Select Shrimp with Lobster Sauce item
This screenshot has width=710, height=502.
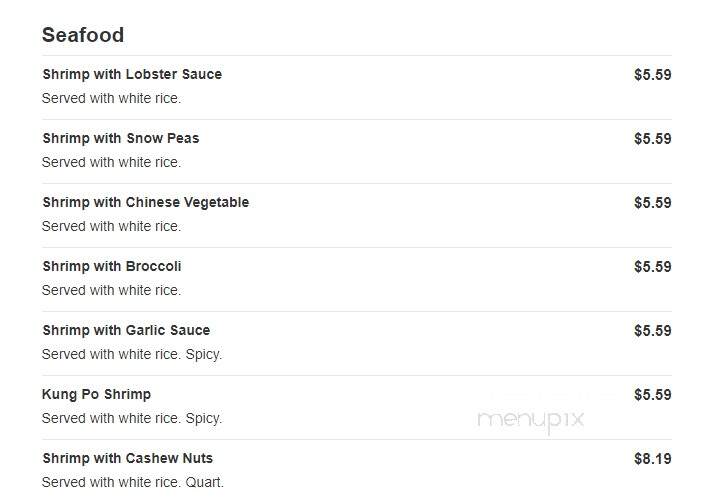tap(132, 74)
